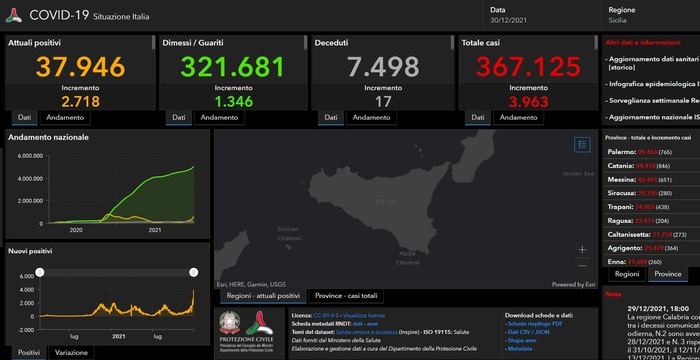Click the Italian Republic emblem in footer
700x360 pixels.
230,323
